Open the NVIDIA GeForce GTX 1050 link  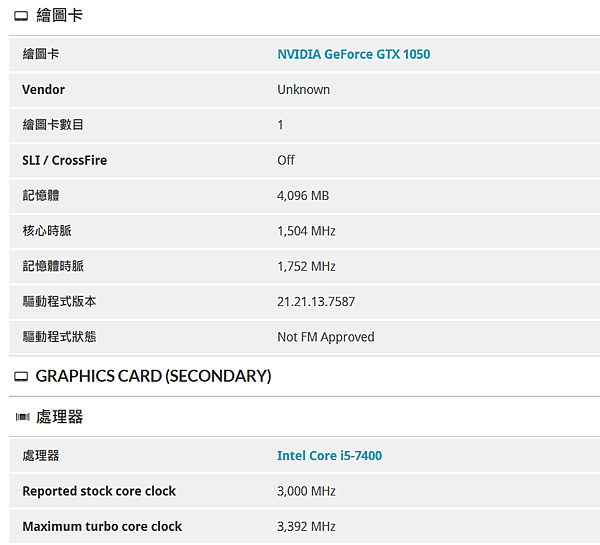[354, 54]
